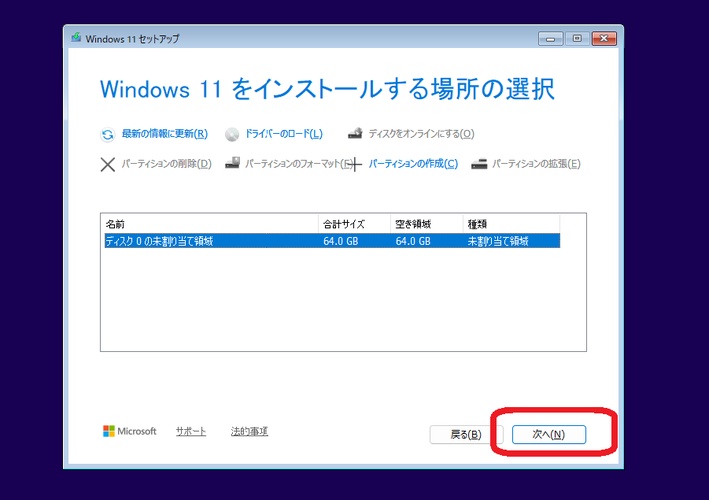The width and height of the screenshot is (709, 500).
Task: Click the 次へ(N) button
Action: click(549, 434)
